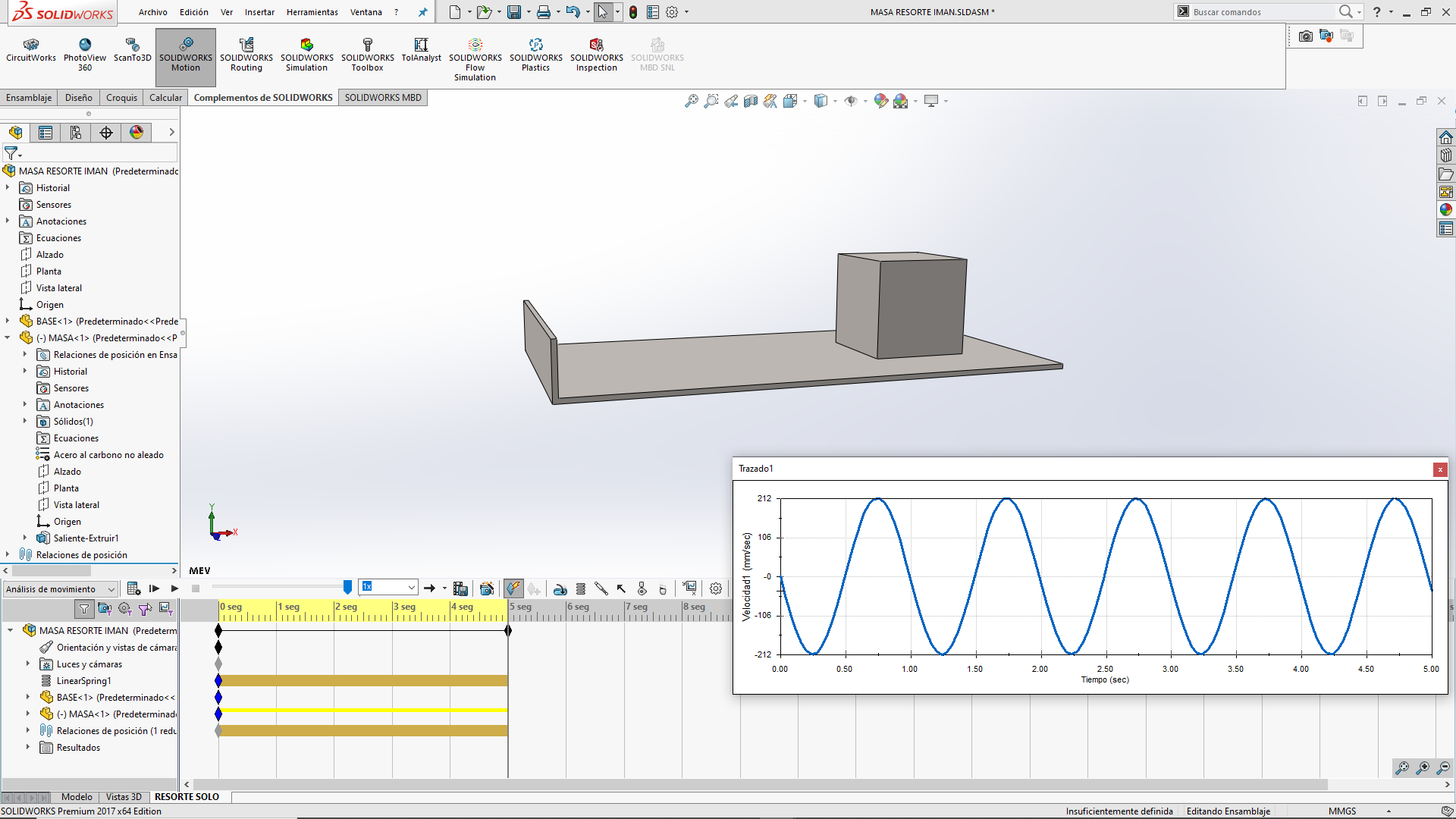Play the motion study from start
This screenshot has width=1456, height=819.
155,588
